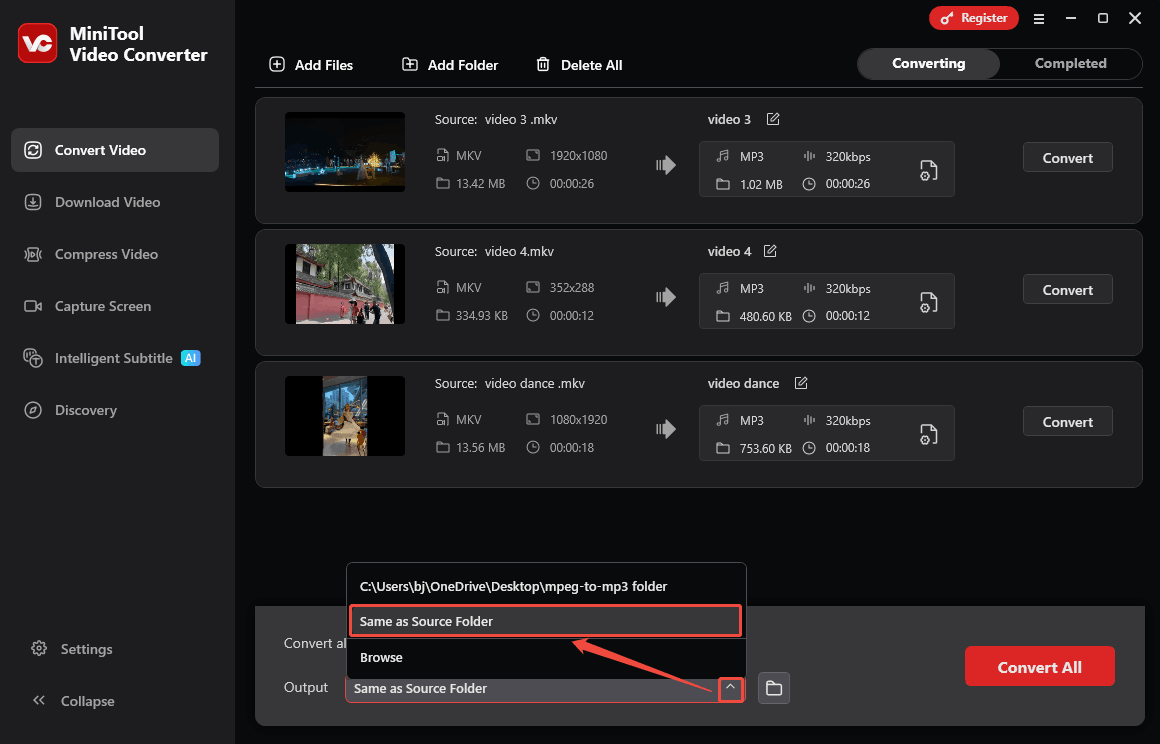Image resolution: width=1160 pixels, height=744 pixels.
Task: Expand the Output path dropdown chevron
Action: (731, 688)
